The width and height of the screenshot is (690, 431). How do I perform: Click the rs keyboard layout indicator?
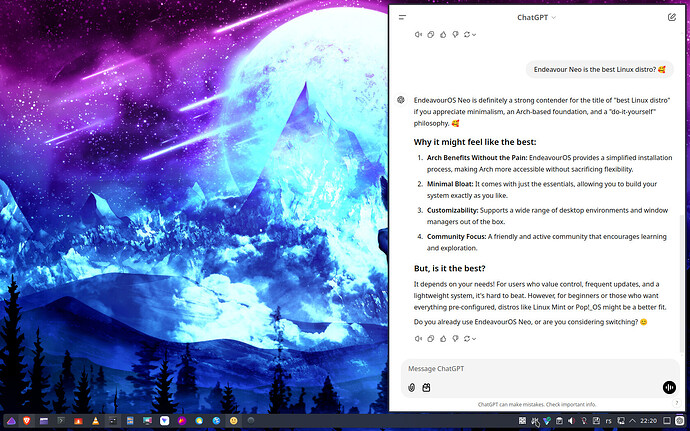click(608, 421)
